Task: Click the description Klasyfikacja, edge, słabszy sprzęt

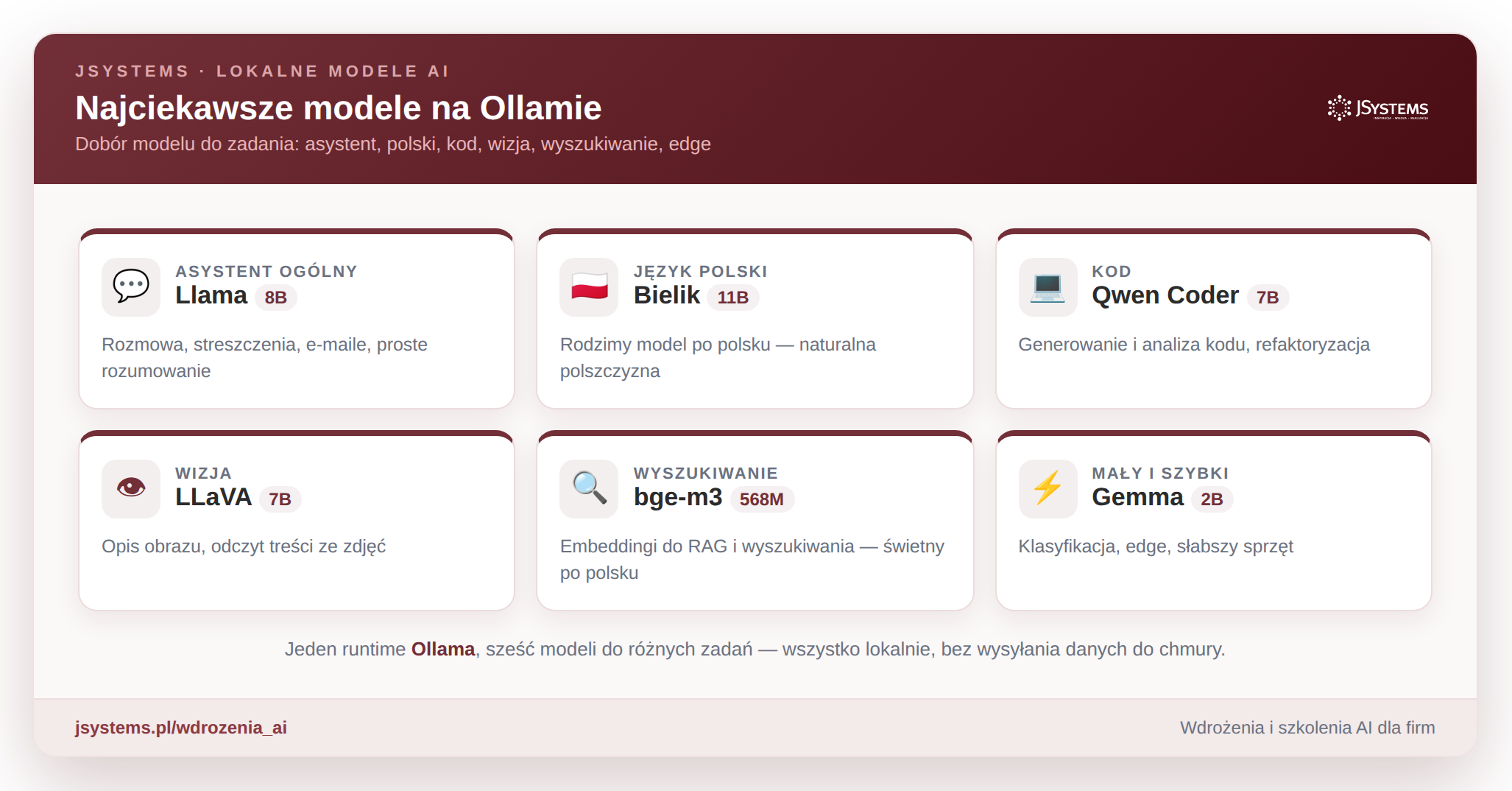Action: 1156,546
